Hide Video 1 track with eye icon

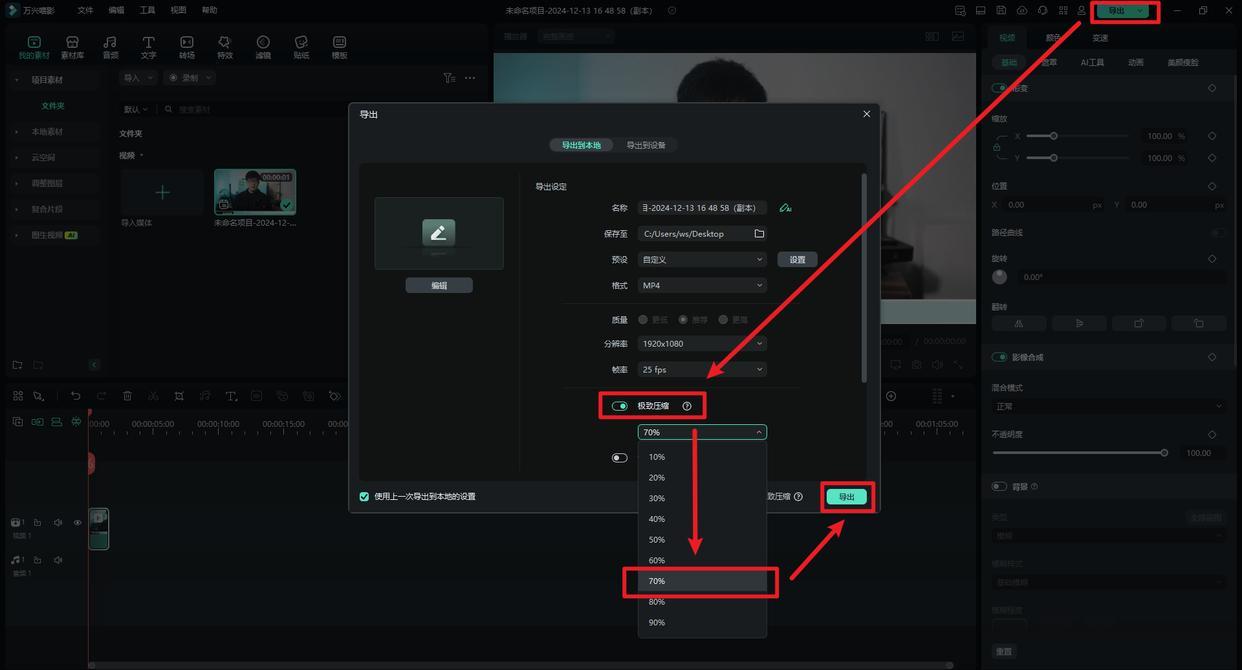[77, 523]
